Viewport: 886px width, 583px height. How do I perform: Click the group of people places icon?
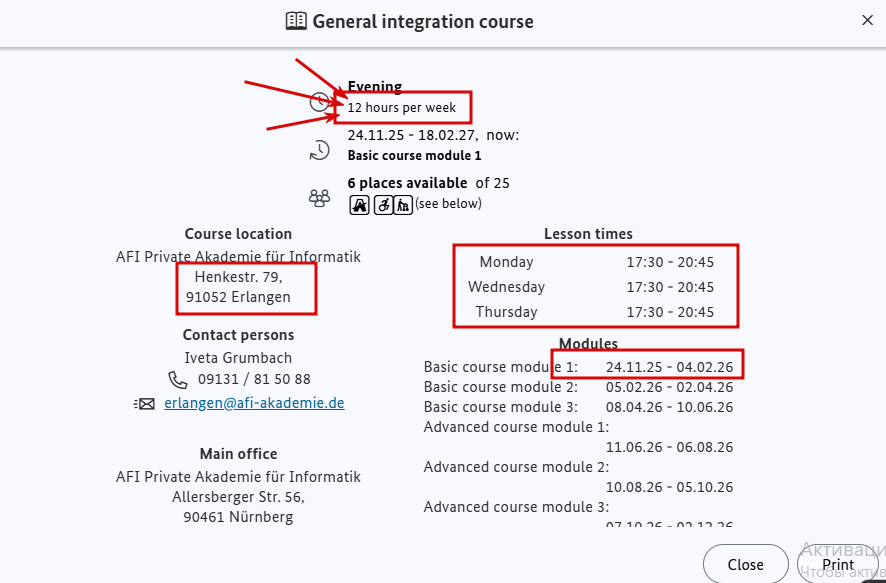pos(319,198)
